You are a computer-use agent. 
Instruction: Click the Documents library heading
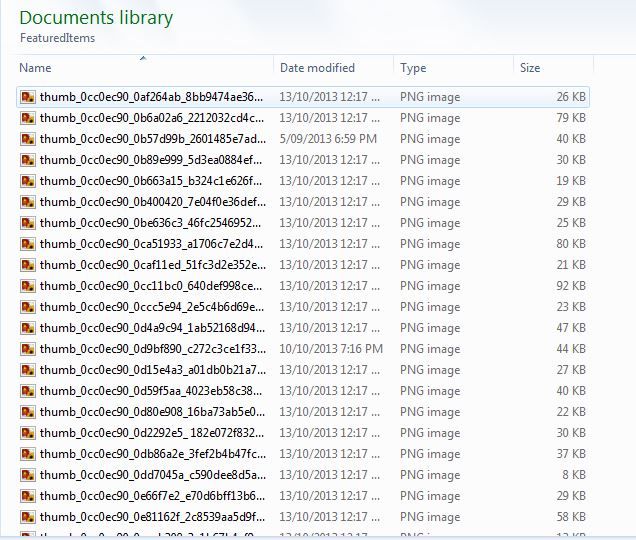[x=96, y=18]
